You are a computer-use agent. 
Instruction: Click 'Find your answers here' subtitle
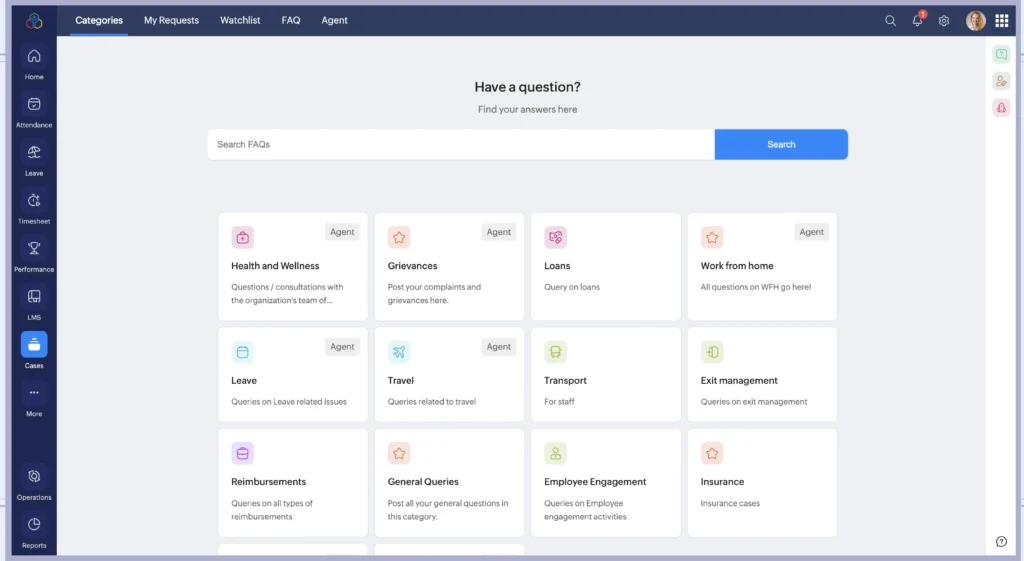[x=527, y=109]
